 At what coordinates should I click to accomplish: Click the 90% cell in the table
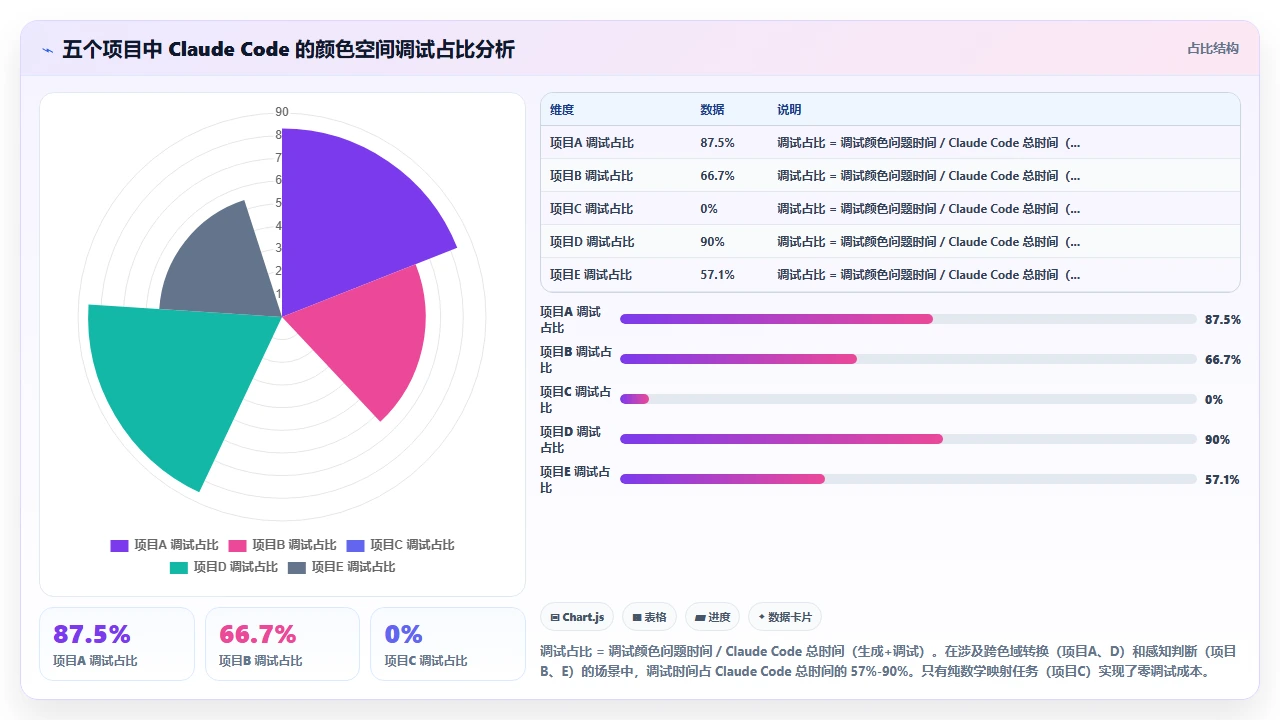(x=712, y=242)
